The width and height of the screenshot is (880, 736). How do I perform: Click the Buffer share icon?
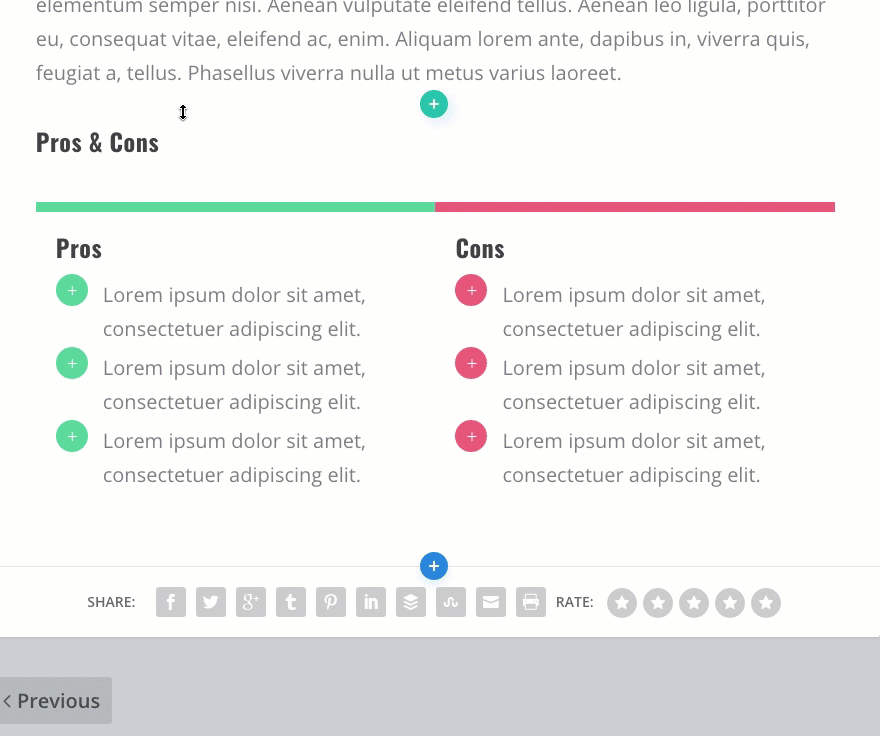[x=411, y=602]
